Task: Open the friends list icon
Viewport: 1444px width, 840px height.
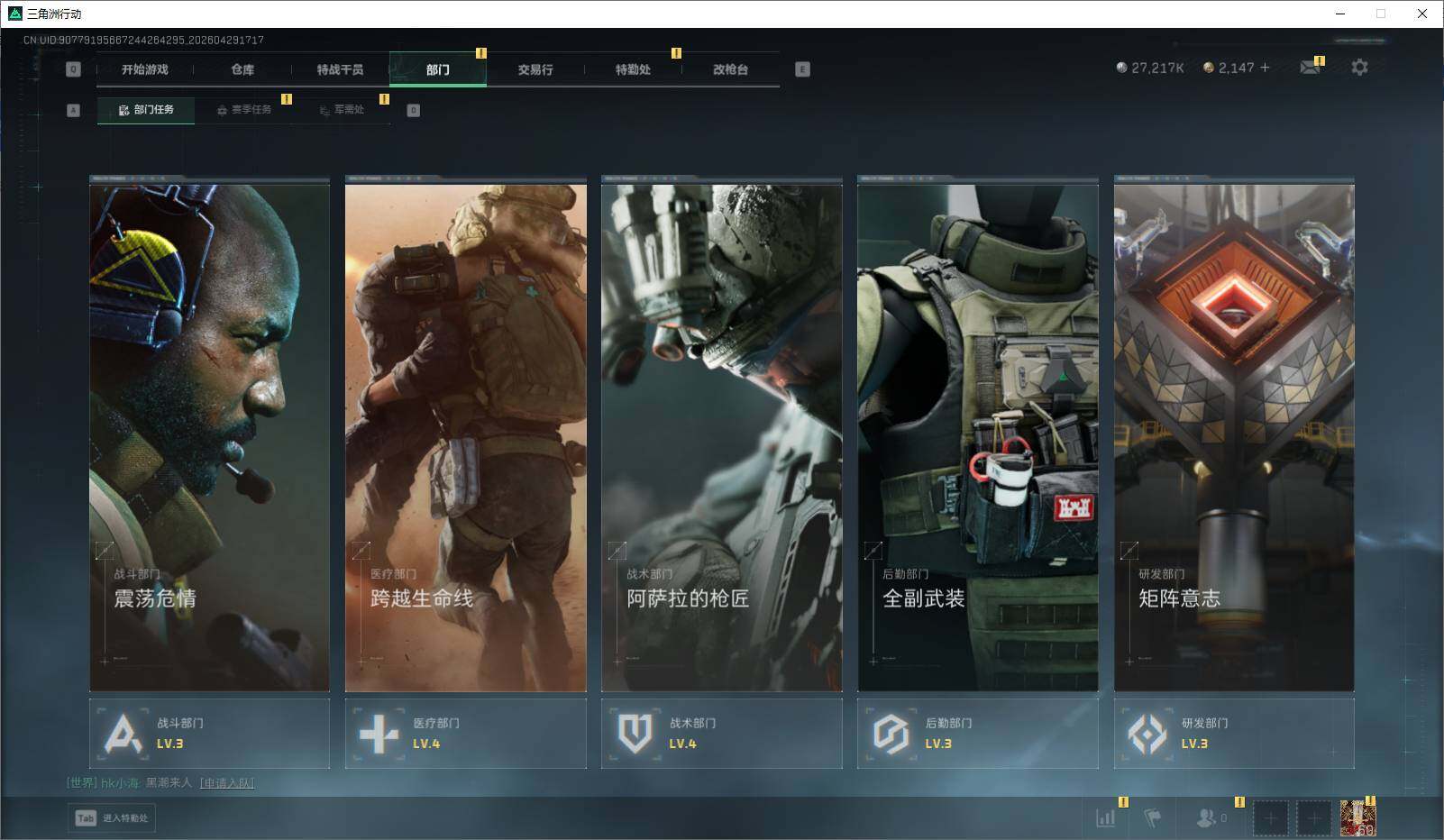Action: 1205,817
